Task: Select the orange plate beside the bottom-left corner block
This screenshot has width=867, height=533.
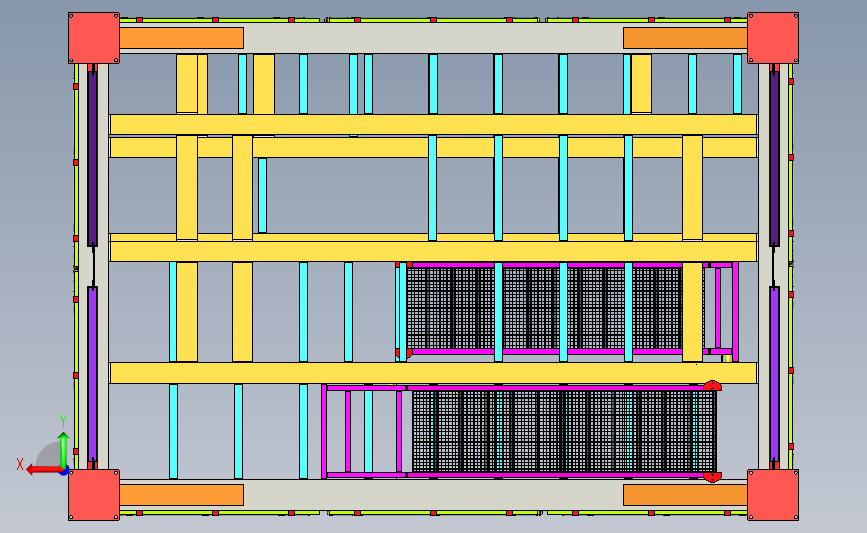Action: (181, 495)
